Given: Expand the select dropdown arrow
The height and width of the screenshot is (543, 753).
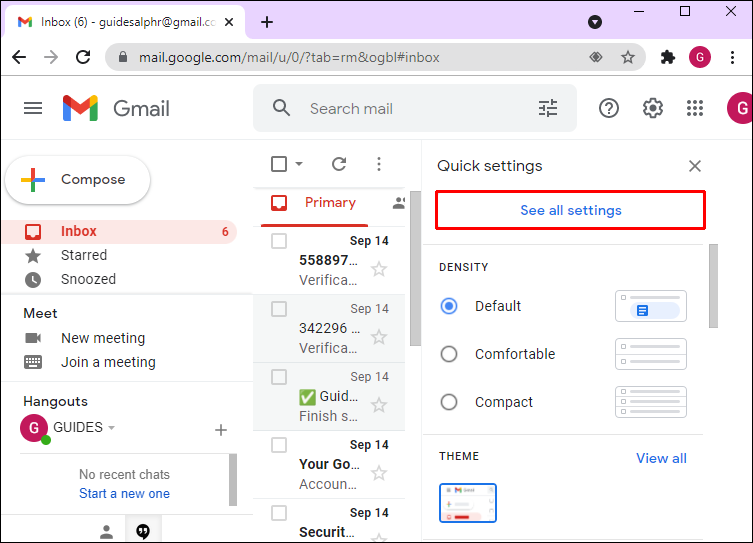Looking at the screenshot, I should tap(299, 164).
